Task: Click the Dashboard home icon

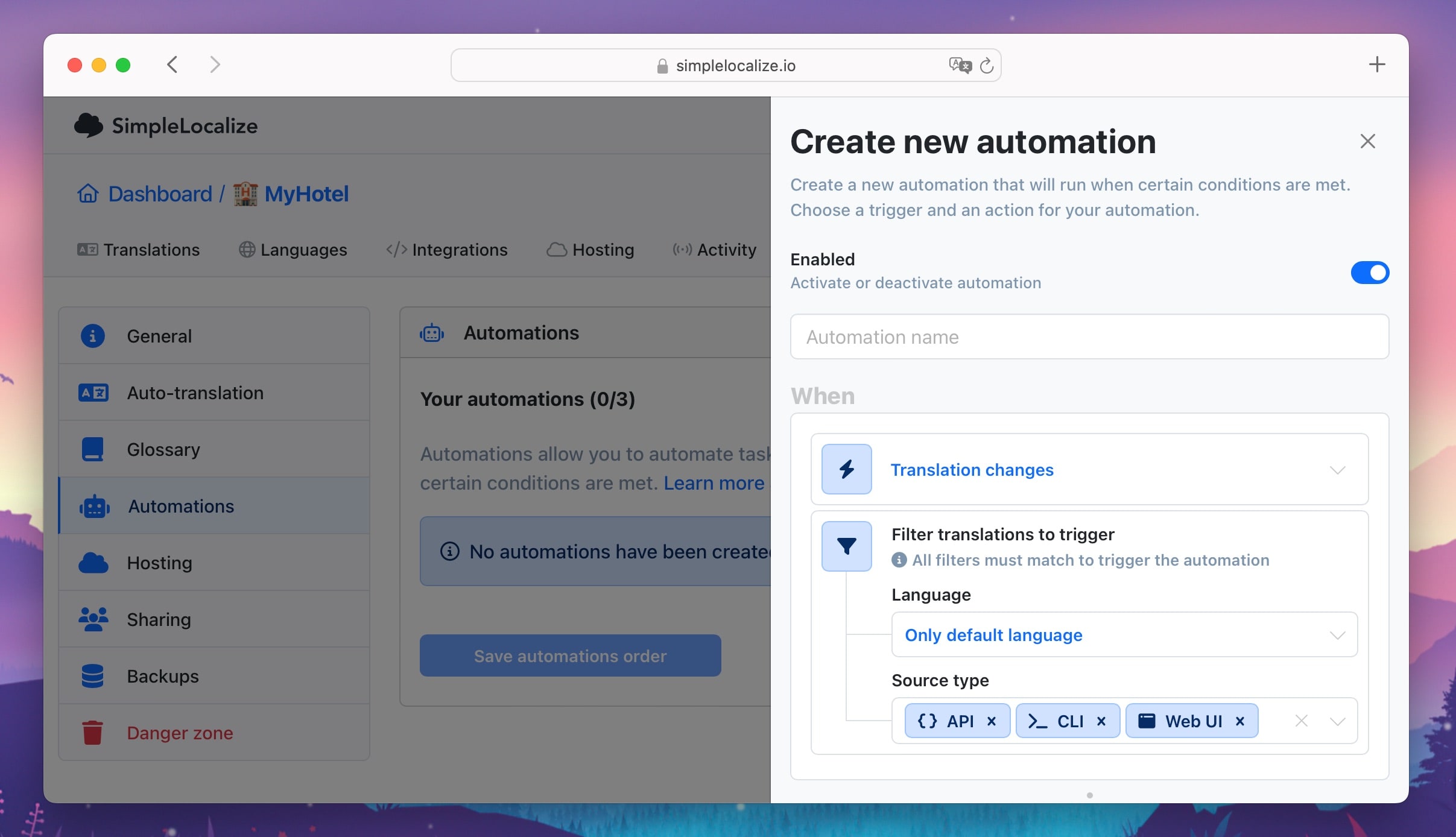Action: [x=88, y=194]
